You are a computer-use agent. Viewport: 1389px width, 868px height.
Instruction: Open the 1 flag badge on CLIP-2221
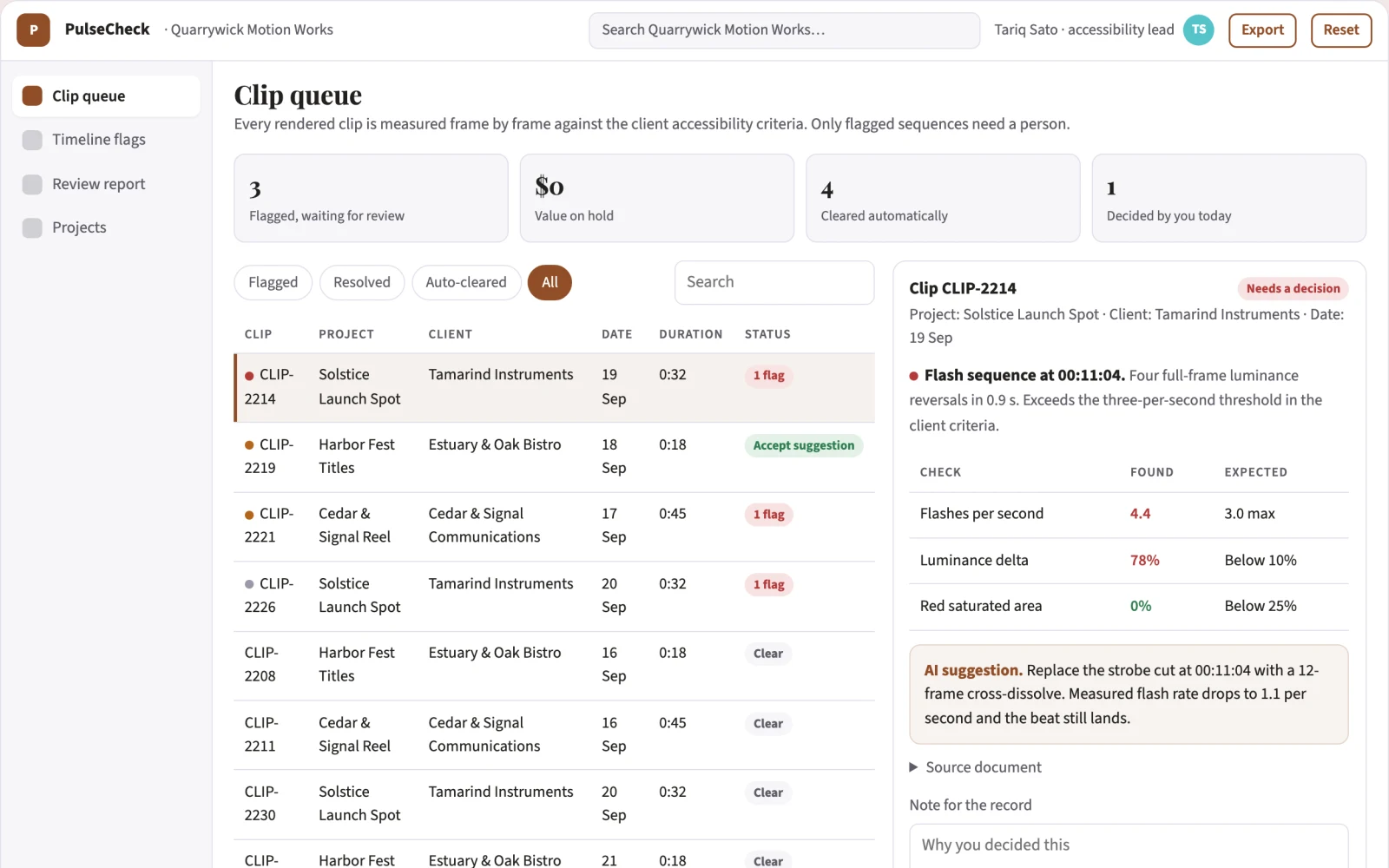click(768, 515)
